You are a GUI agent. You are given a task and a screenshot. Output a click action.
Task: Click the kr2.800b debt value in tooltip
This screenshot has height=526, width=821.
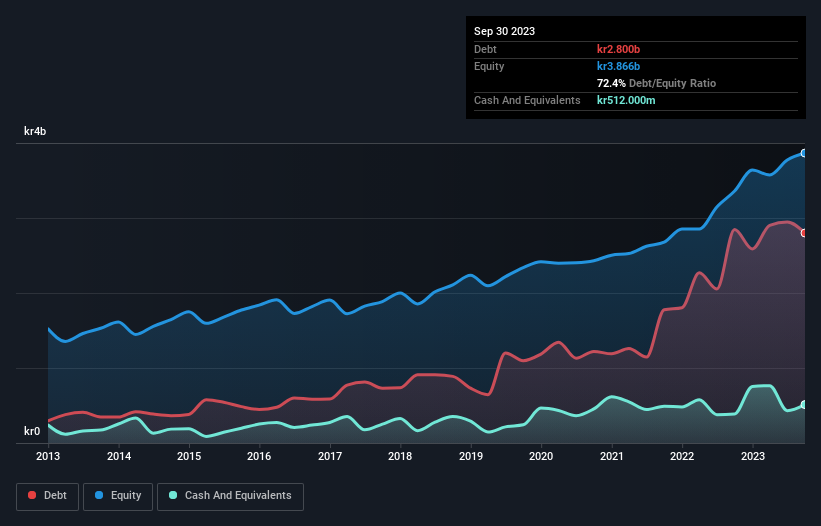618,49
